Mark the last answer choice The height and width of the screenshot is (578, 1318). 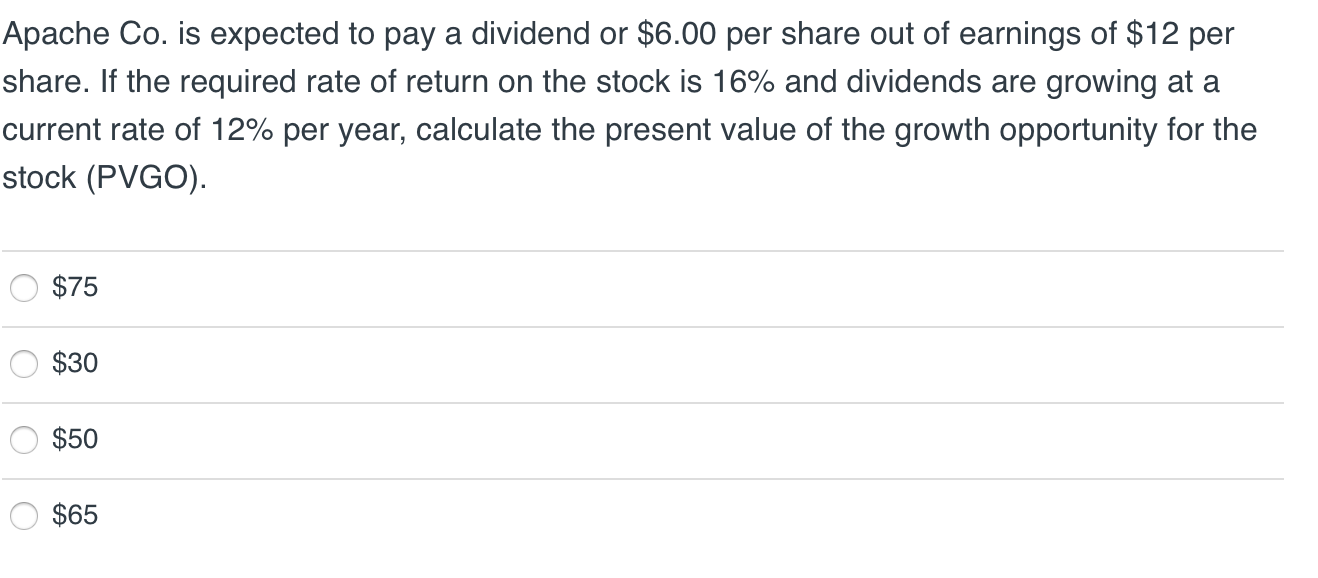[x=25, y=515]
